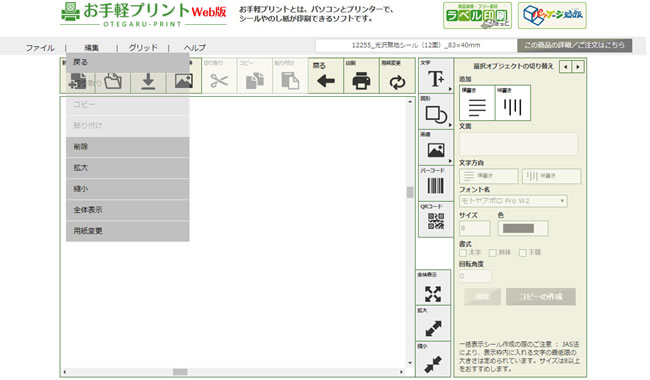Open この商品の詳細／ご注文はこちら link
The width and height of the screenshot is (650, 380).
[x=575, y=45]
